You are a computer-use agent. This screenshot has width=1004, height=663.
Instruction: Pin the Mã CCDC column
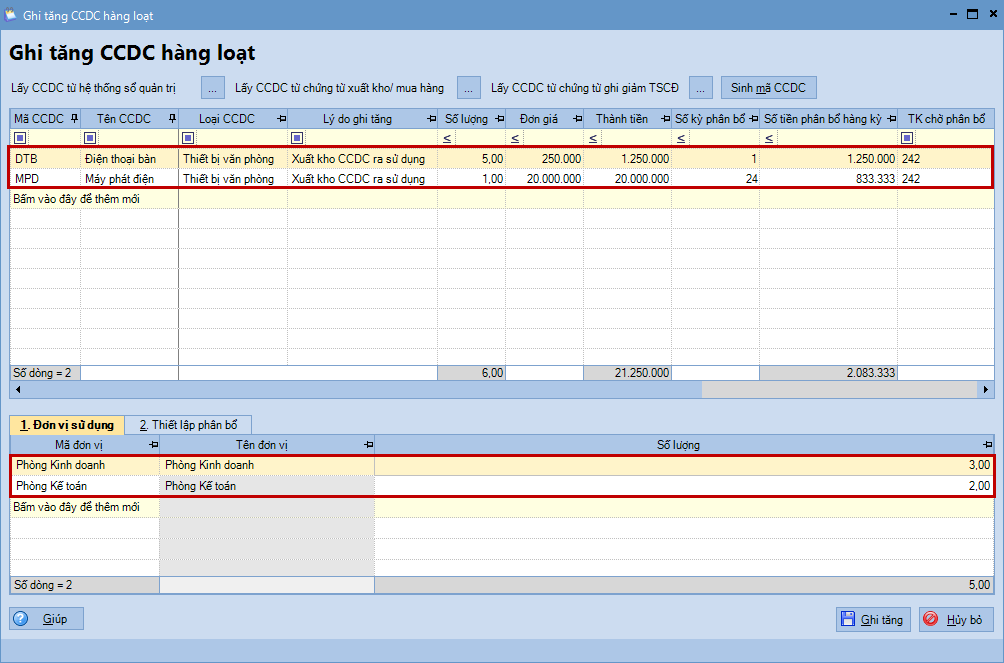73,119
